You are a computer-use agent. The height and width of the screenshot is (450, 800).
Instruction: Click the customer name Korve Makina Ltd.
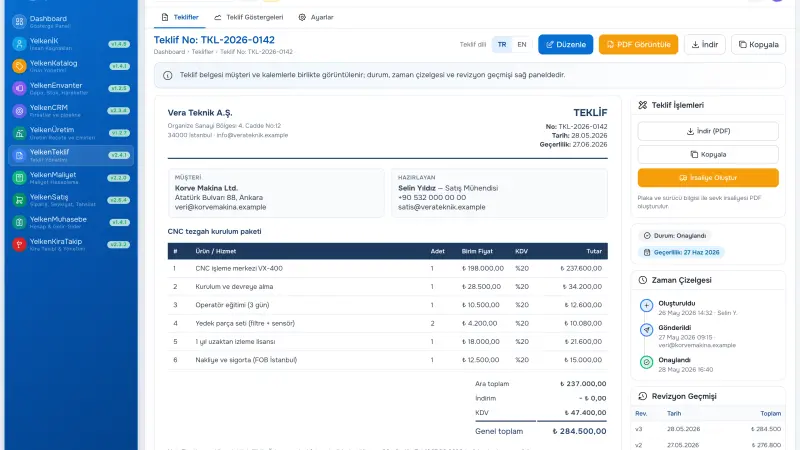(x=206, y=188)
